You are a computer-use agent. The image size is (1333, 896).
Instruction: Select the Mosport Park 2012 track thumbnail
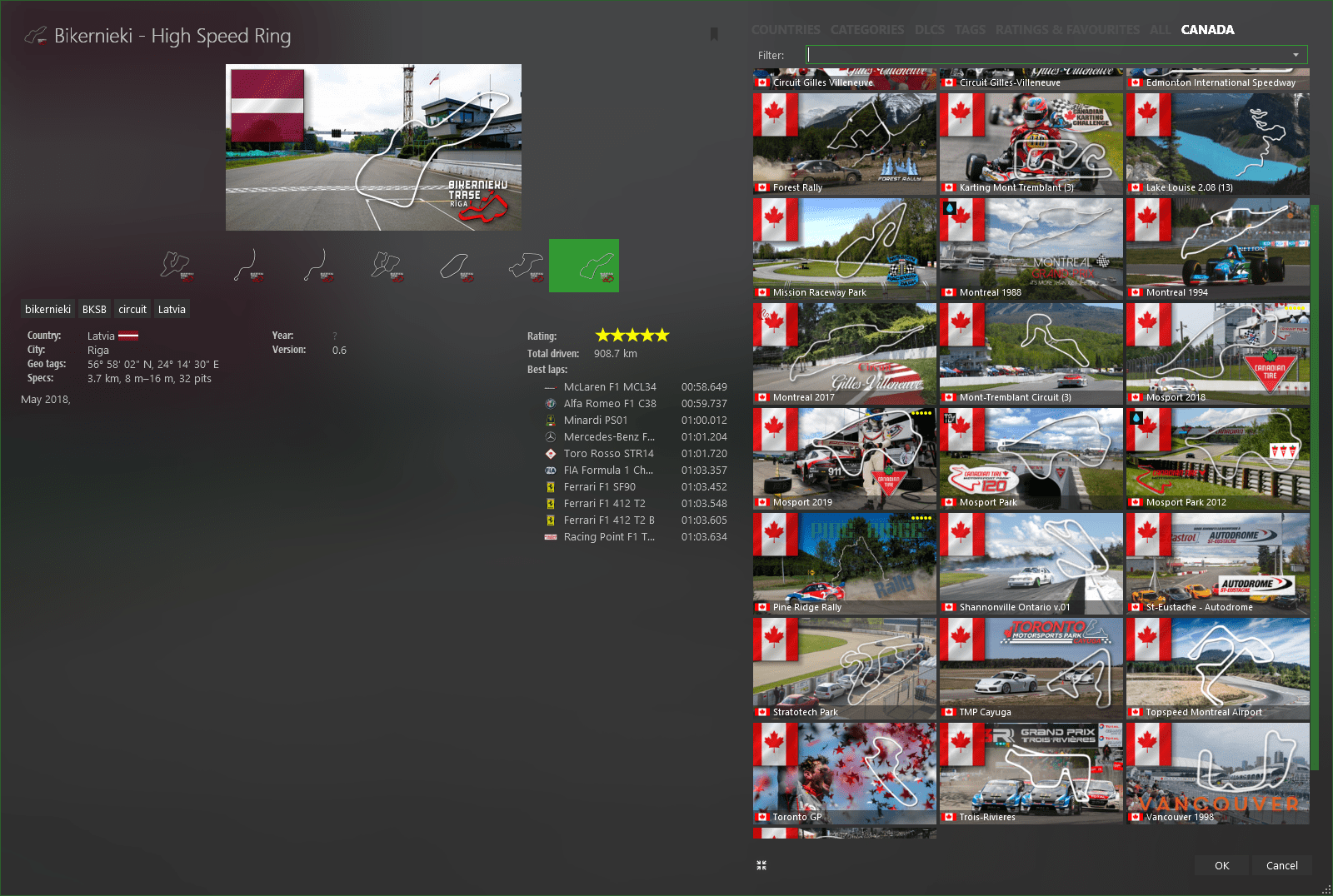click(x=1217, y=459)
